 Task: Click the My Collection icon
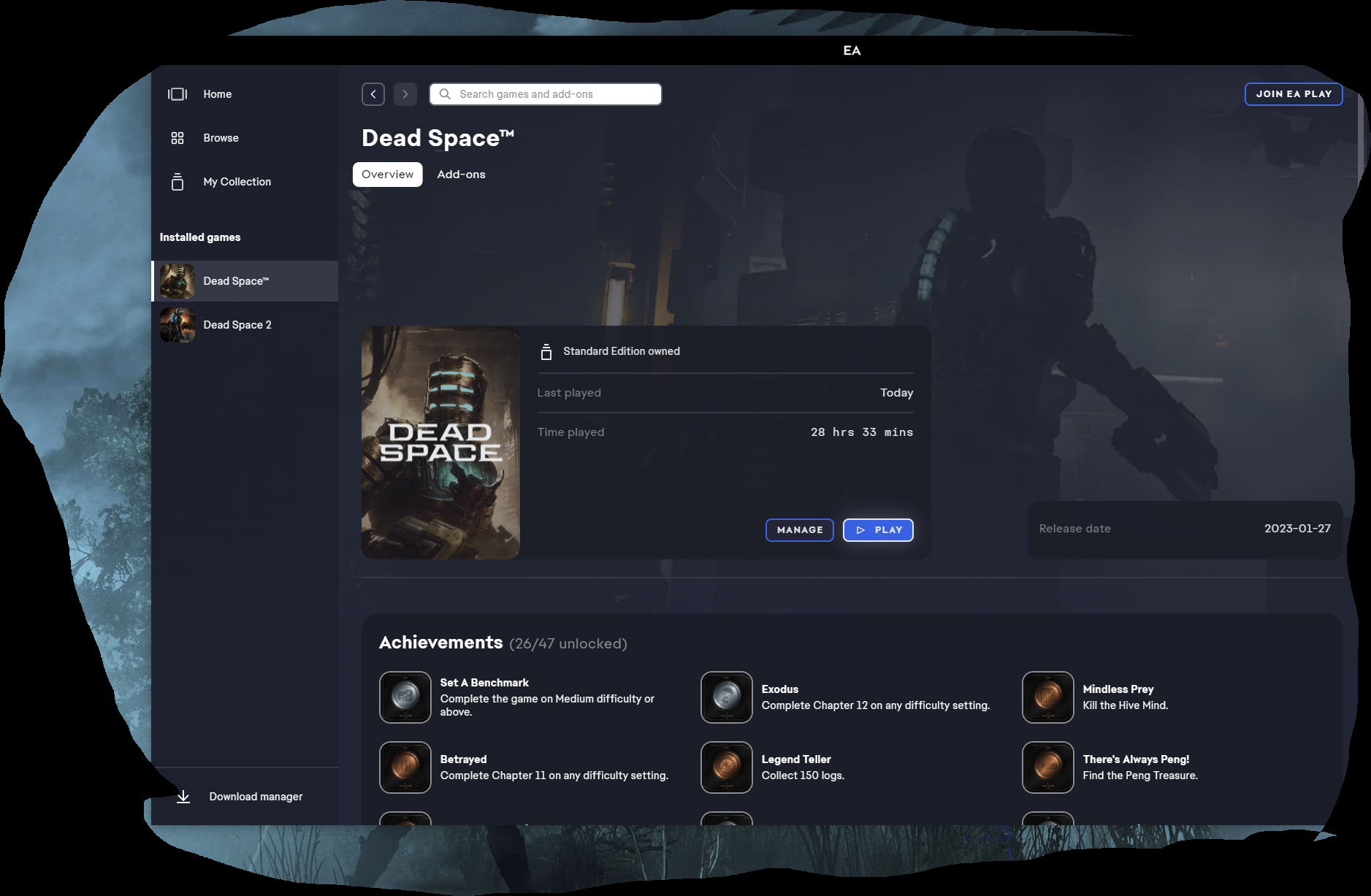pyautogui.click(x=177, y=182)
